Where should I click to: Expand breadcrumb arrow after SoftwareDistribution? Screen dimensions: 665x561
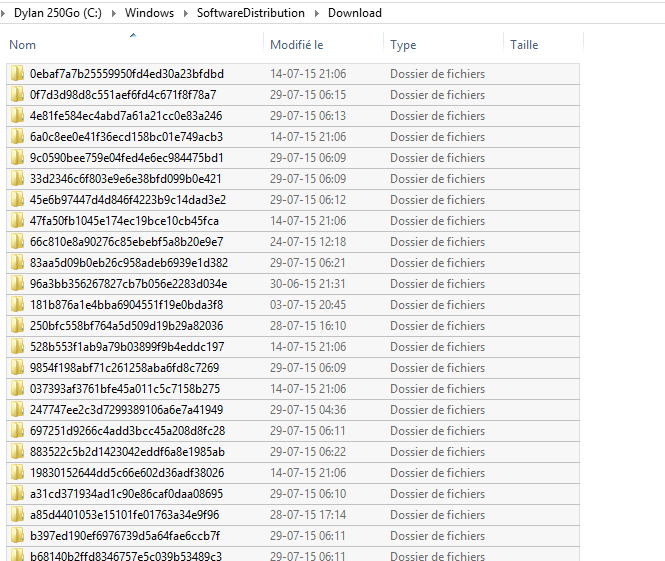click(316, 13)
